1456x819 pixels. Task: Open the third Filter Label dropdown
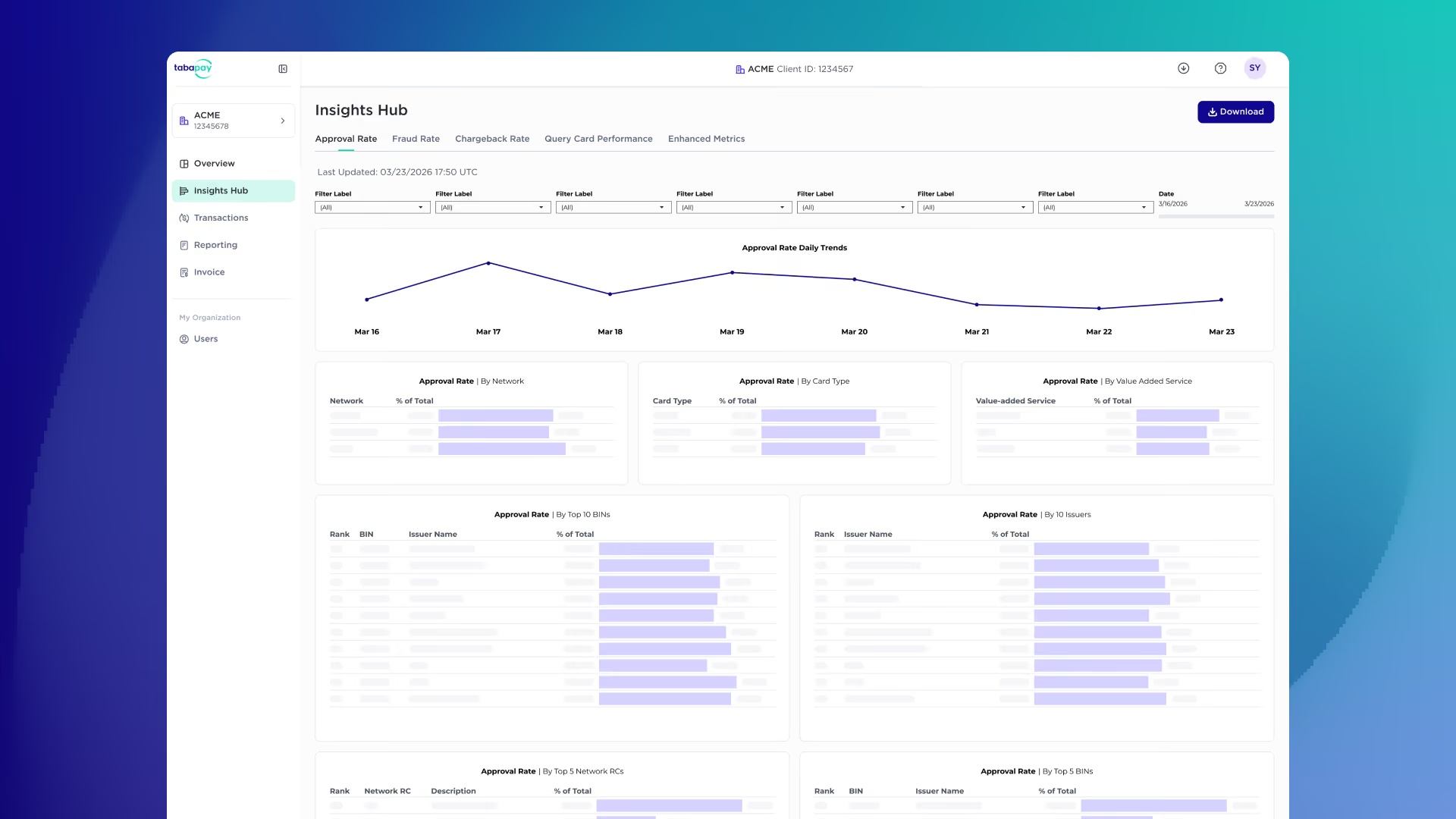tap(613, 207)
